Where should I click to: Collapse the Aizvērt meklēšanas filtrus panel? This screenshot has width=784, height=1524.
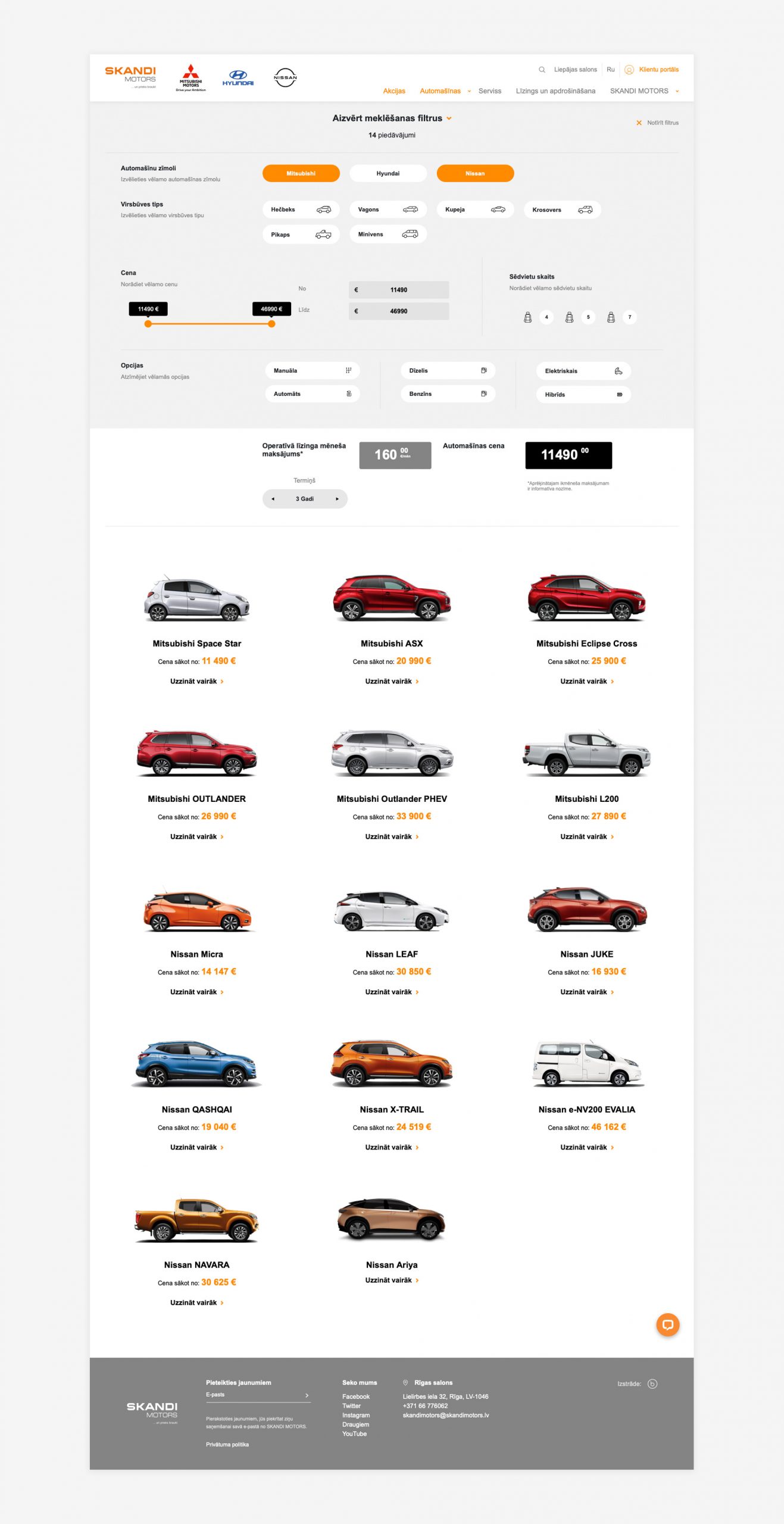pyautogui.click(x=392, y=118)
